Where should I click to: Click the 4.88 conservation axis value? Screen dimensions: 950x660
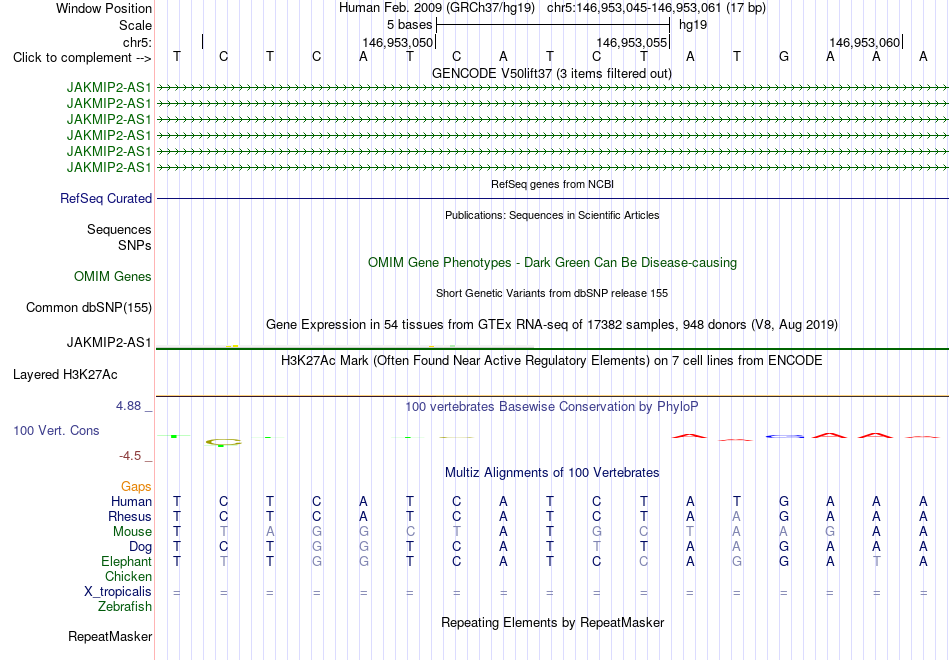click(128, 406)
